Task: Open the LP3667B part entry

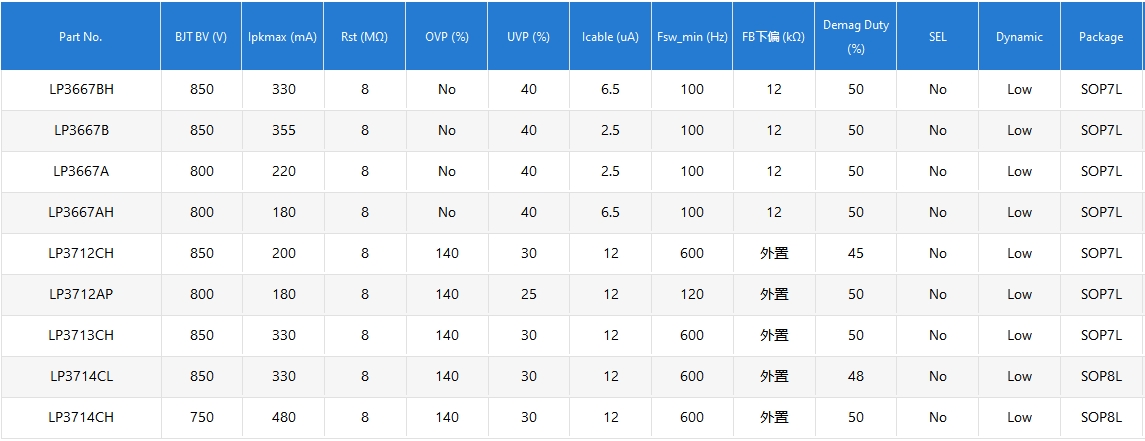Action: pos(81,130)
